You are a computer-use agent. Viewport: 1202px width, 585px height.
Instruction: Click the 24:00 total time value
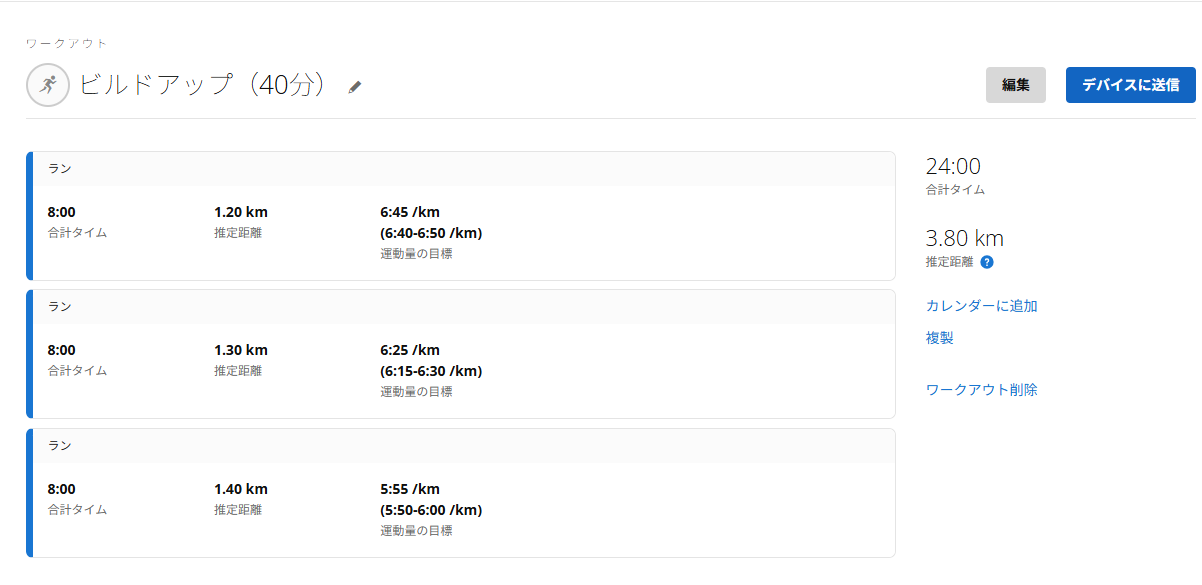tap(953, 167)
